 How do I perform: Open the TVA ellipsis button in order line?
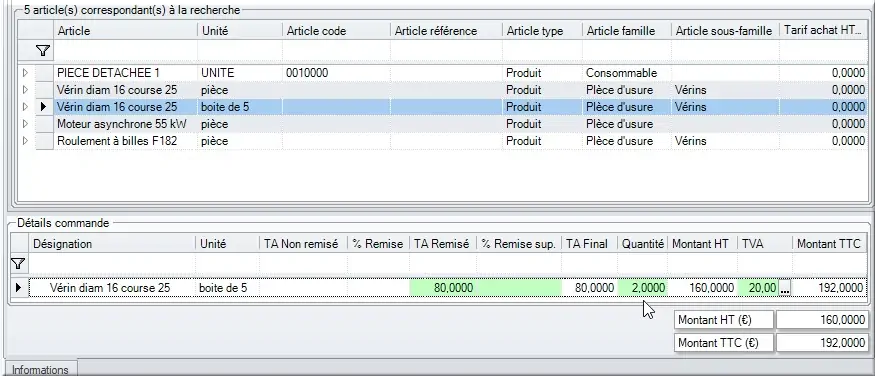click(x=785, y=288)
